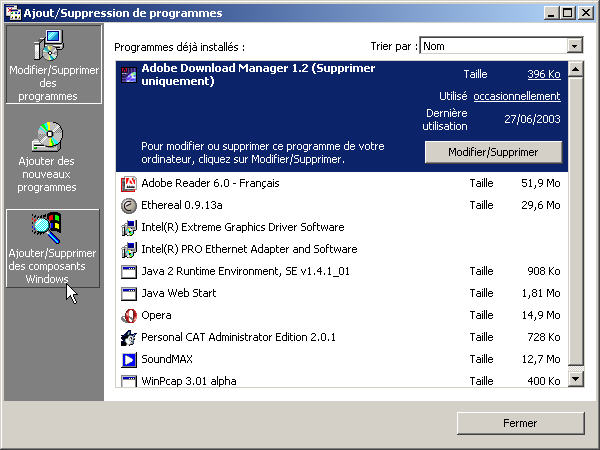Click the Adobe Reader 6.0 icon
This screenshot has height=450, width=600.
(129, 184)
